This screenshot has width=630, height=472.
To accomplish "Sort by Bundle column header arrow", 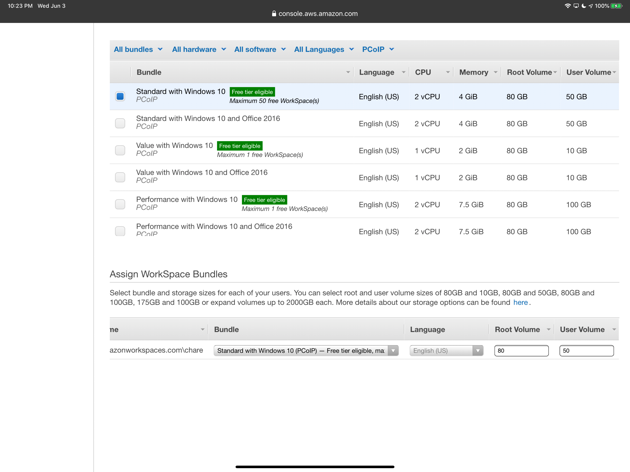I will [348, 72].
